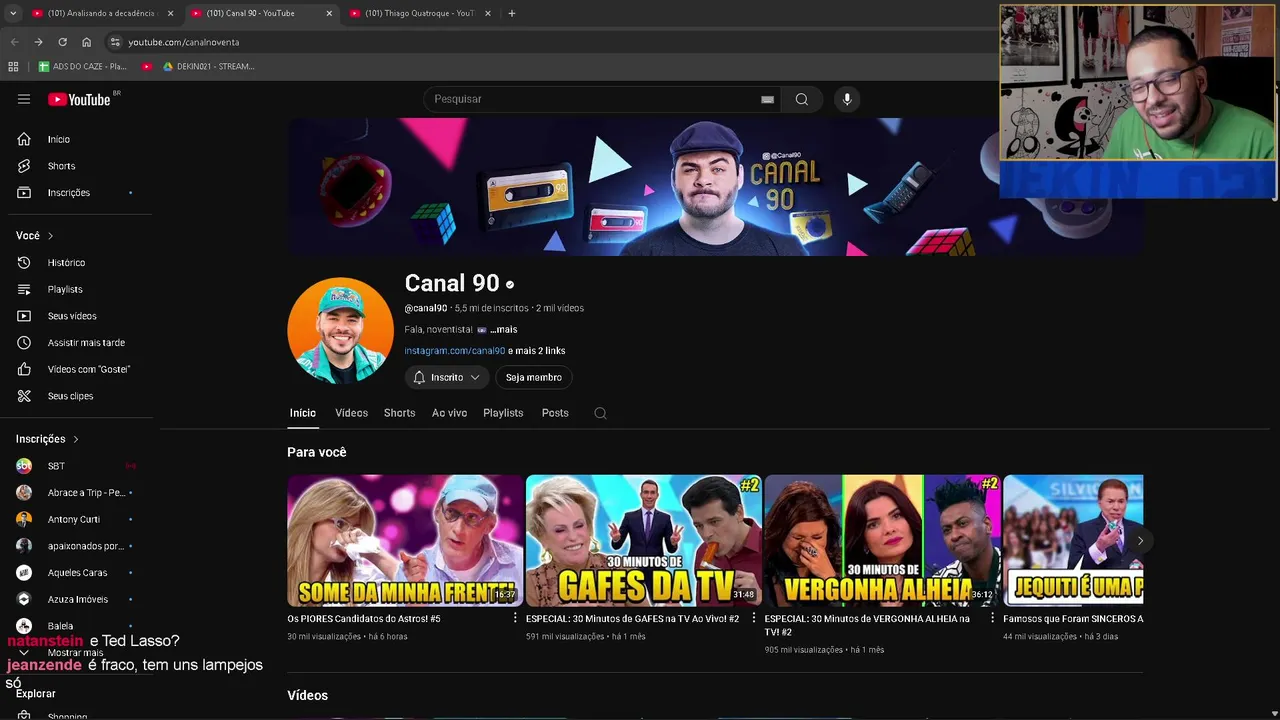Open ADS DO CAZE bookmark
This screenshot has width=1280, height=720.
point(83,66)
